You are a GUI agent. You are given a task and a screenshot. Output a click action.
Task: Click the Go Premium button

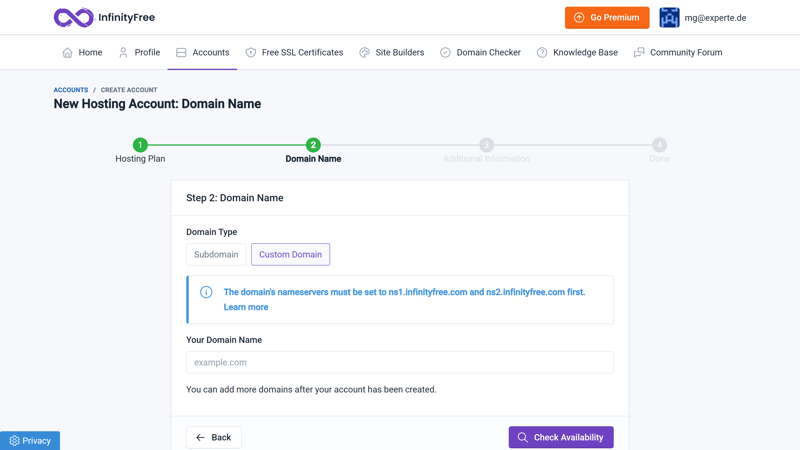point(606,18)
